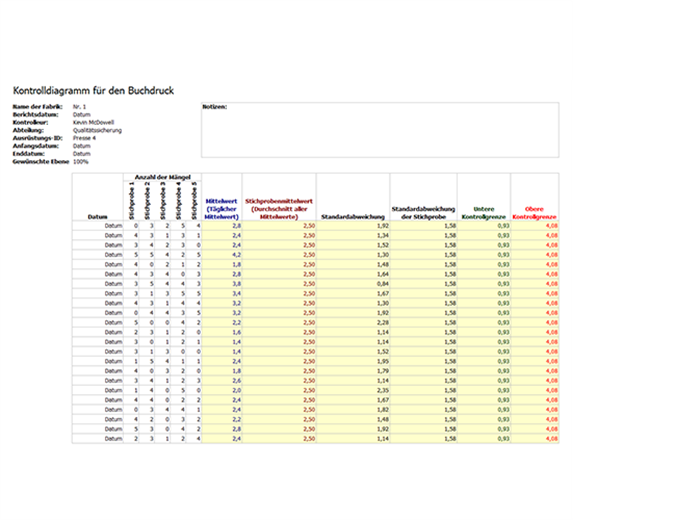This screenshot has height=520, width=675.
Task: Select the factory name value 'Nr. 1'
Action: click(79, 106)
